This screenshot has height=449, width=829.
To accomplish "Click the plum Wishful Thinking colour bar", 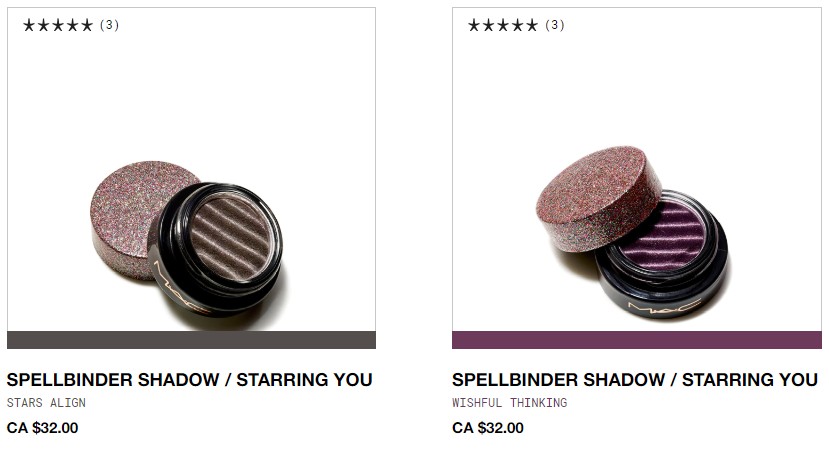I will pos(636,340).
